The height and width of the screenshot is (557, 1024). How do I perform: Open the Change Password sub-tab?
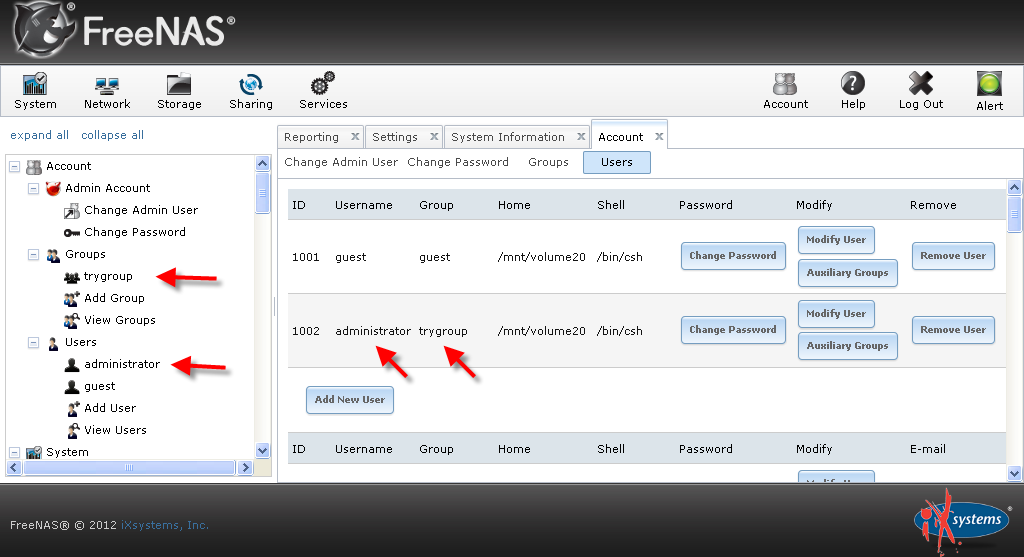click(x=458, y=162)
